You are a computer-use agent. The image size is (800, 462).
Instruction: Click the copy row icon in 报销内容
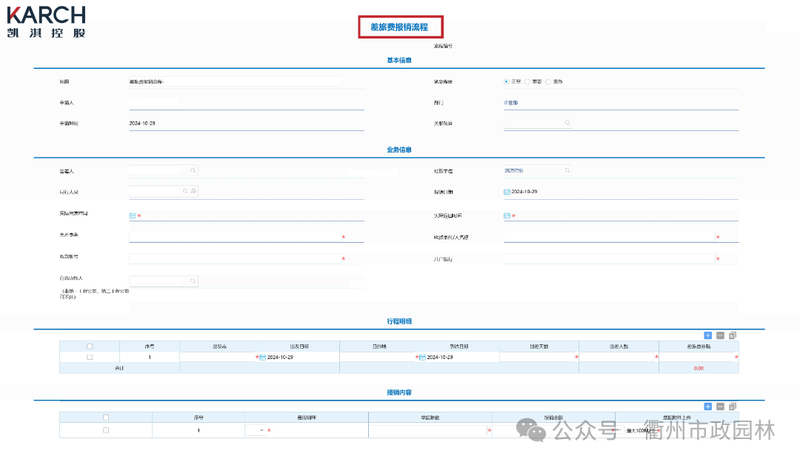click(732, 407)
